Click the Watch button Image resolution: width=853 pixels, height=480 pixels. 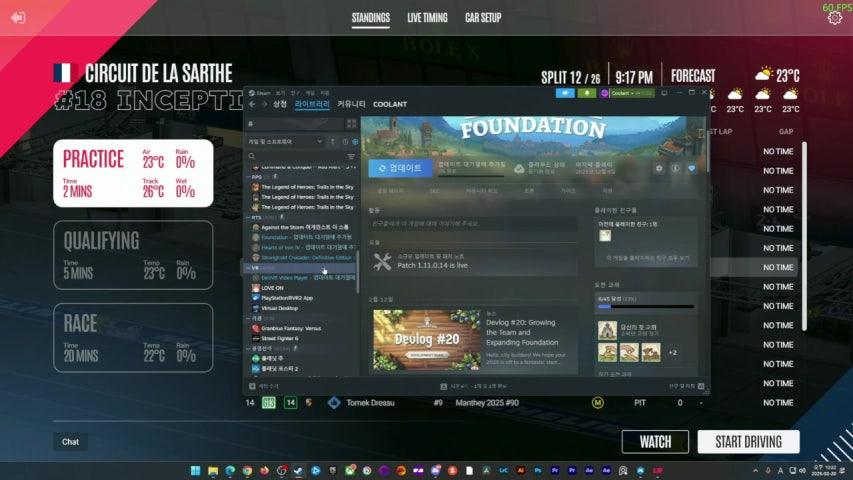655,442
